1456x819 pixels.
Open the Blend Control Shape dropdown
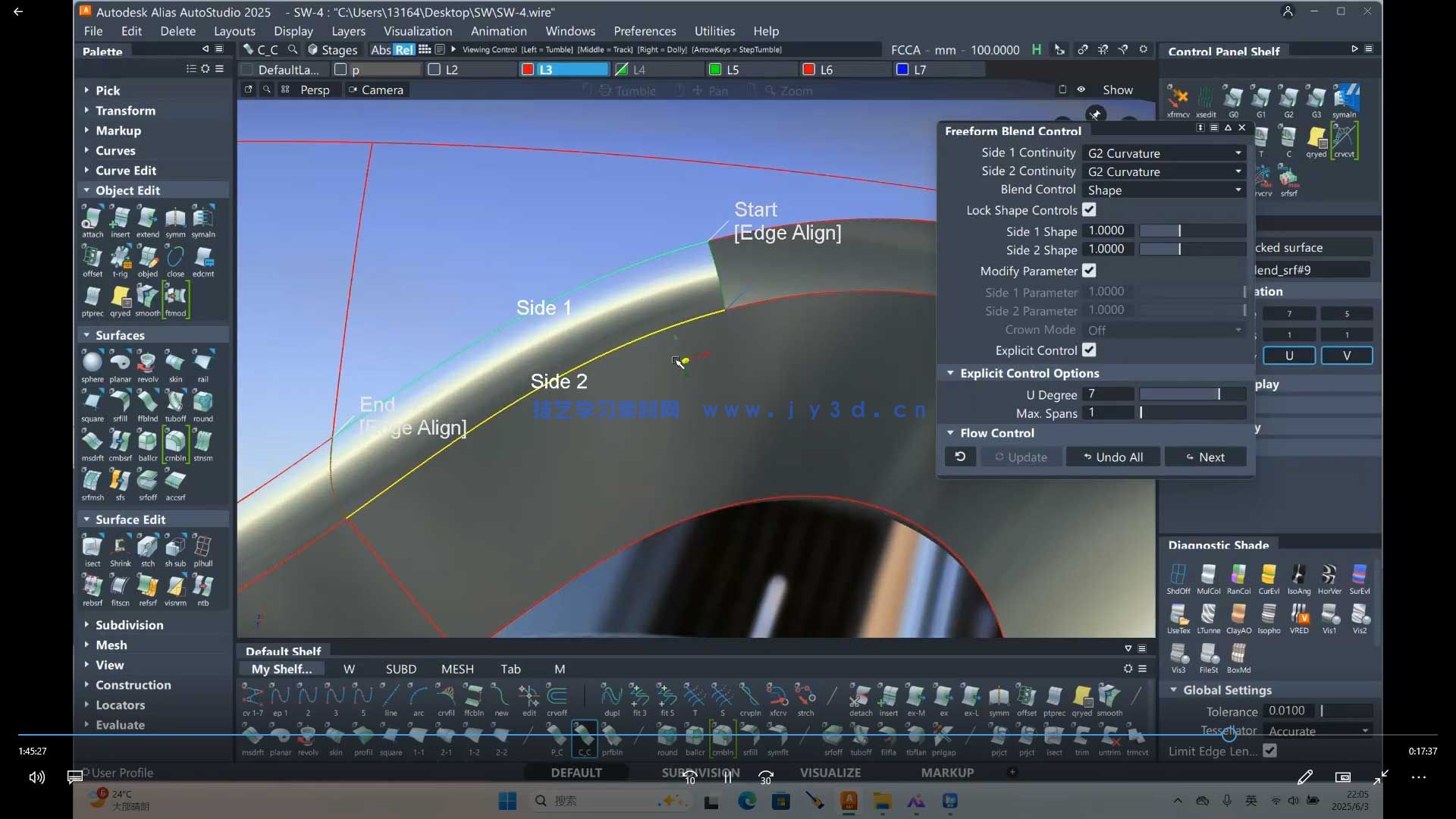(x=1163, y=190)
